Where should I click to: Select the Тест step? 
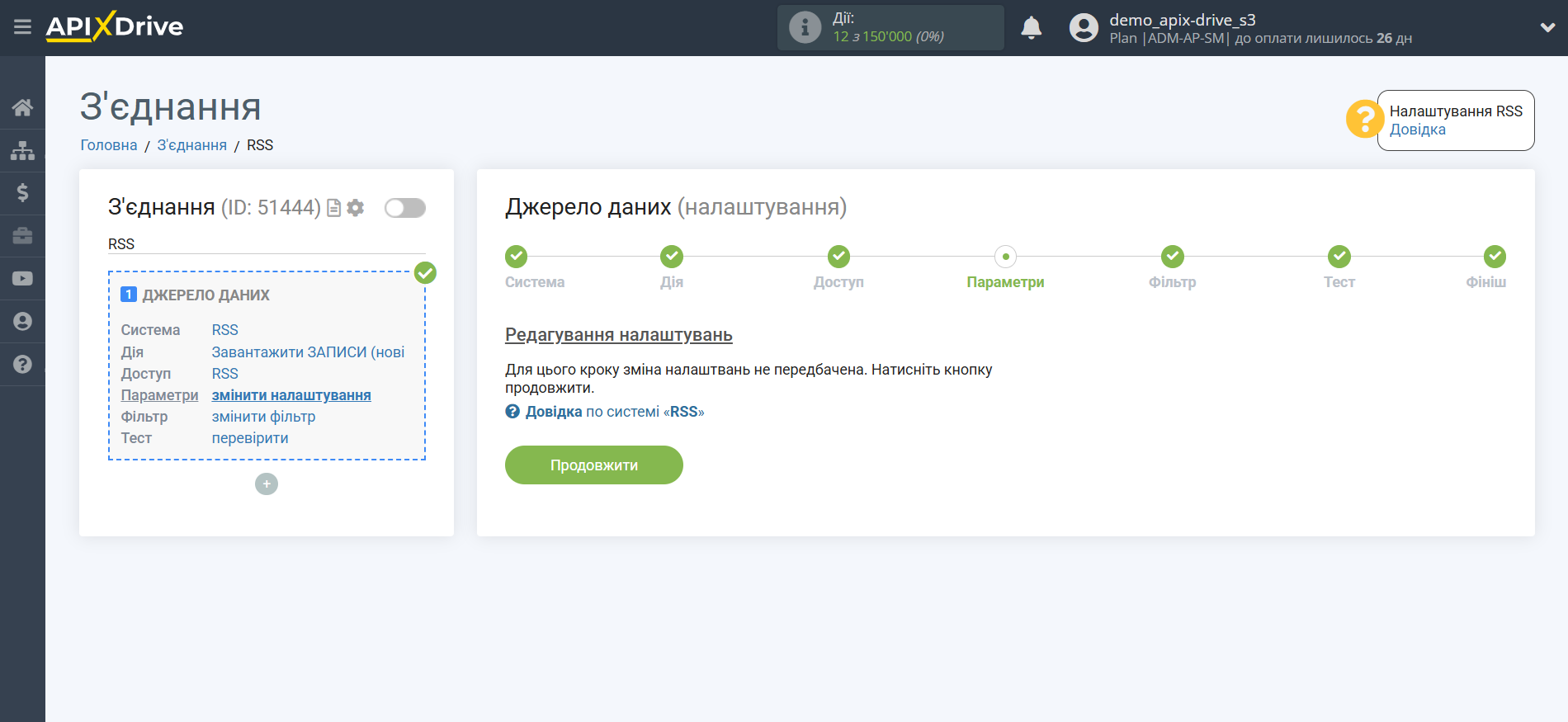pos(1339,282)
